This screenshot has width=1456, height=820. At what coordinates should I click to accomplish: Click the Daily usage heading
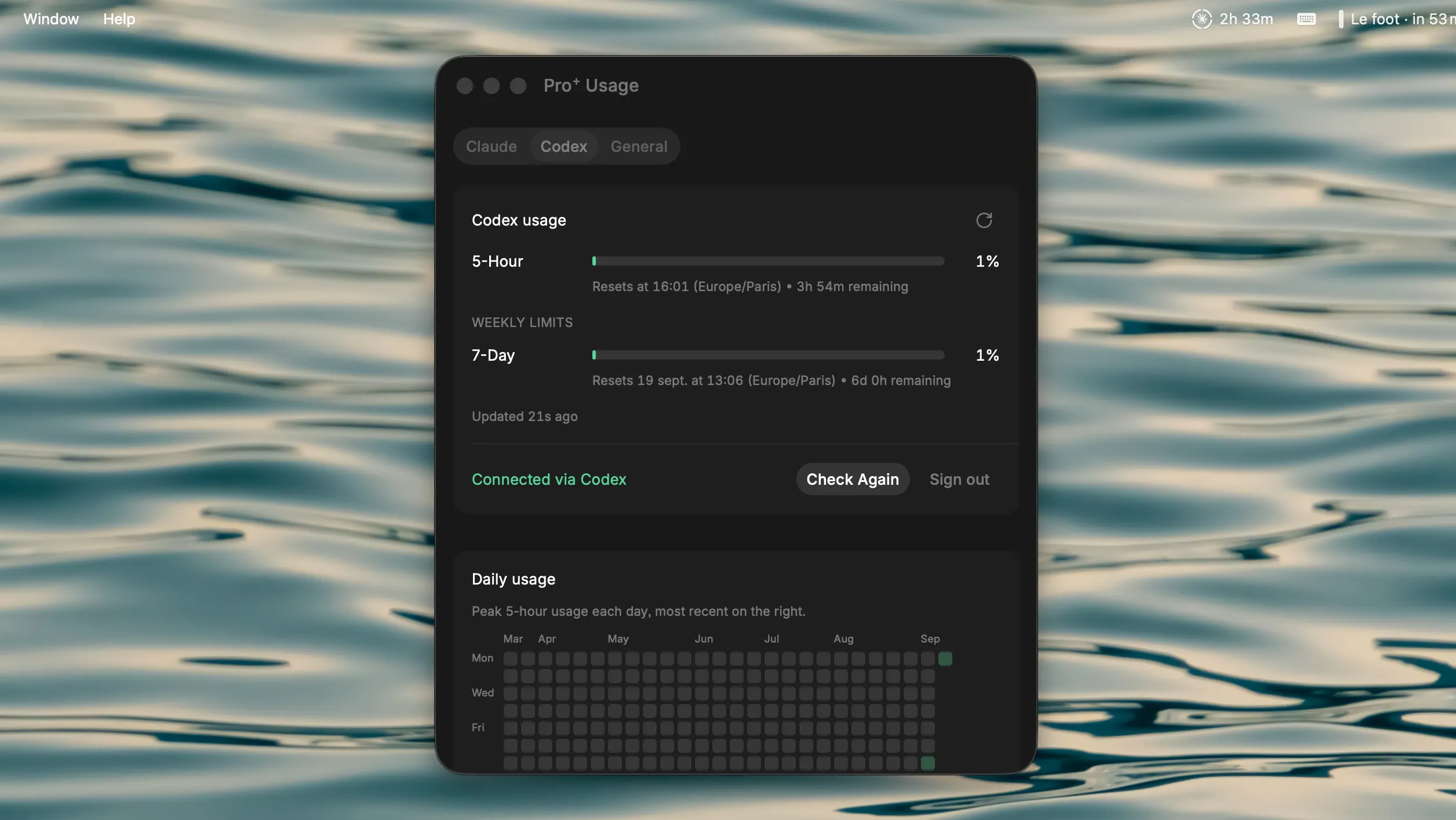click(514, 579)
